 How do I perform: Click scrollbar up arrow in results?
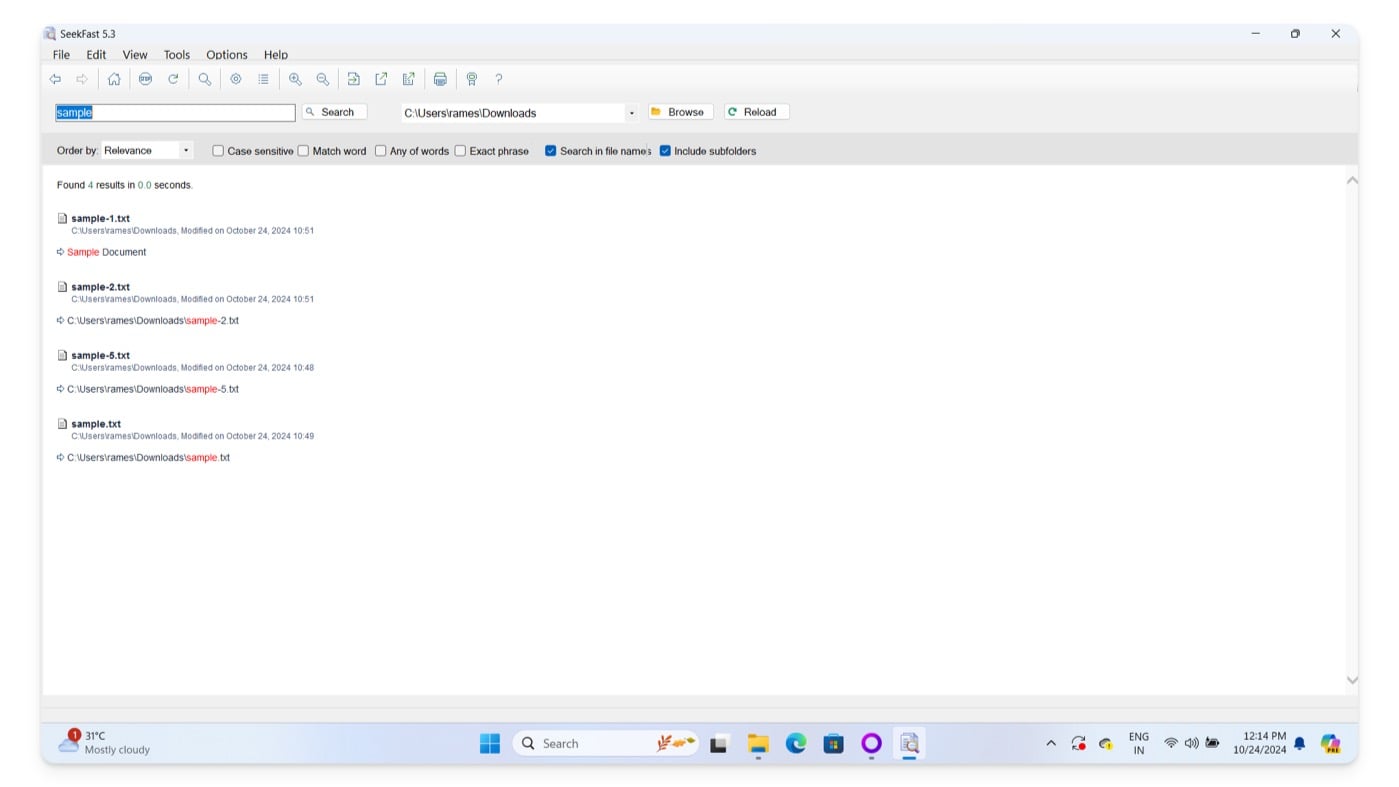[1352, 181]
